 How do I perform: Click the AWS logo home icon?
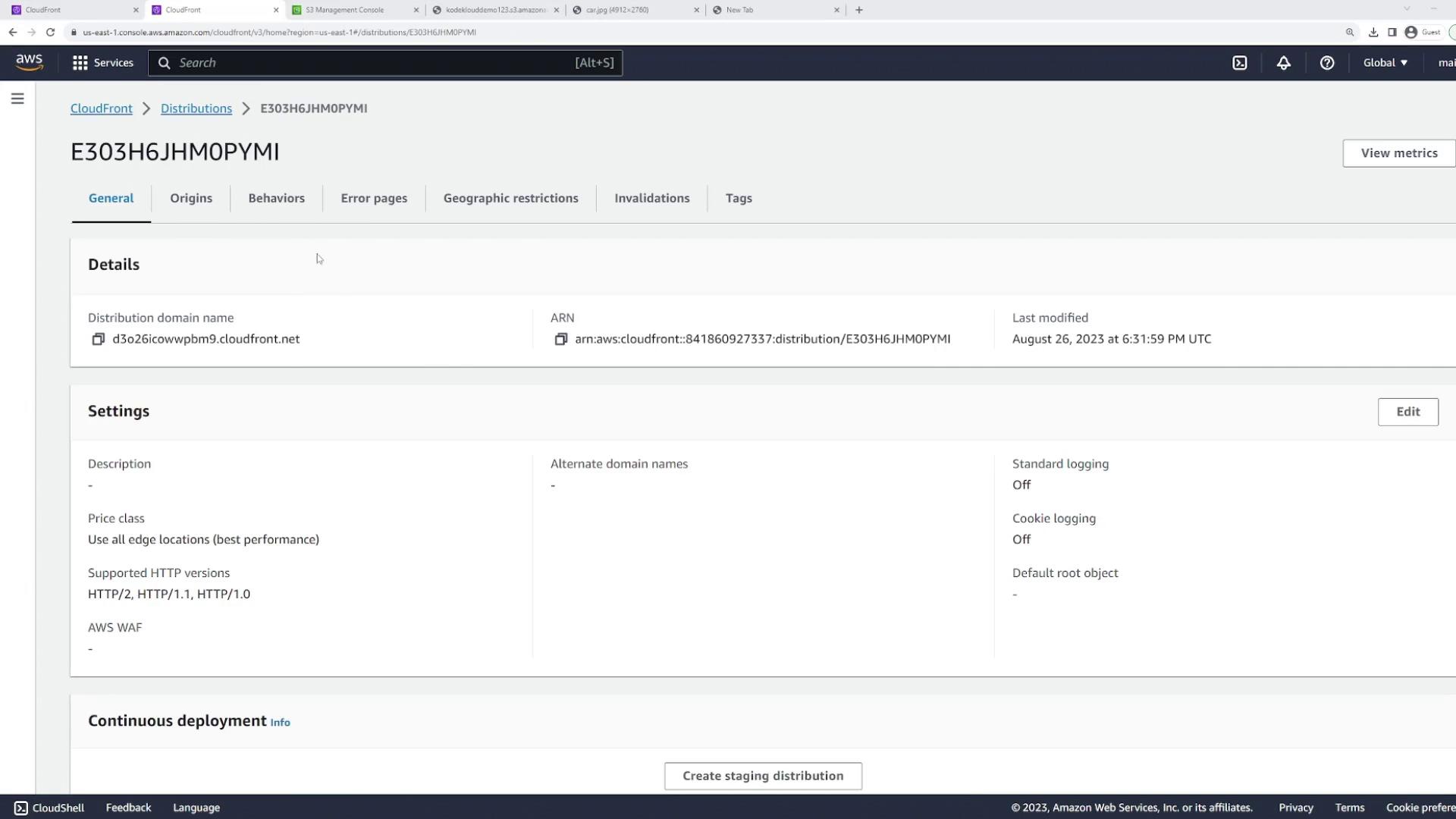click(29, 62)
